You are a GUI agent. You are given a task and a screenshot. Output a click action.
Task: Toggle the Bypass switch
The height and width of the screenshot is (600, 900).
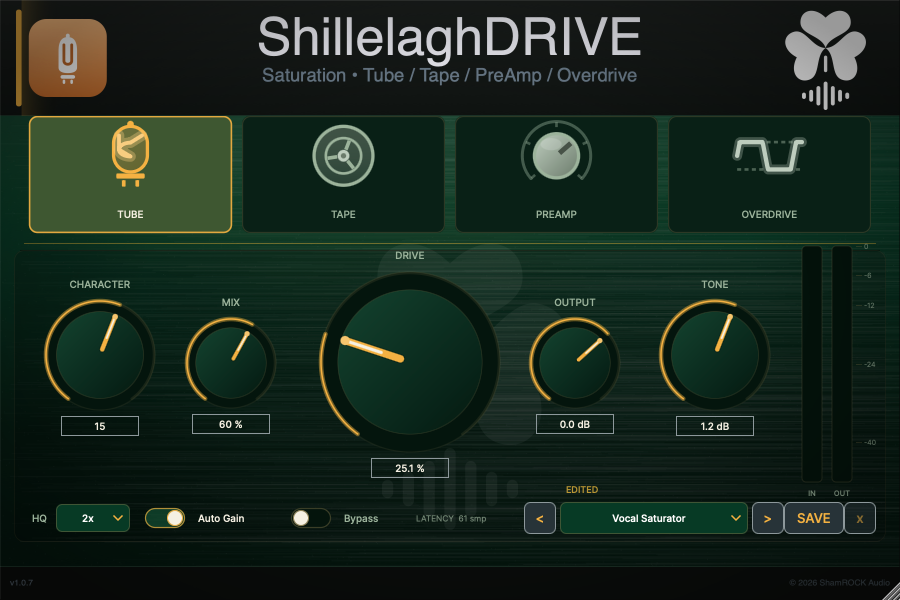pos(311,518)
